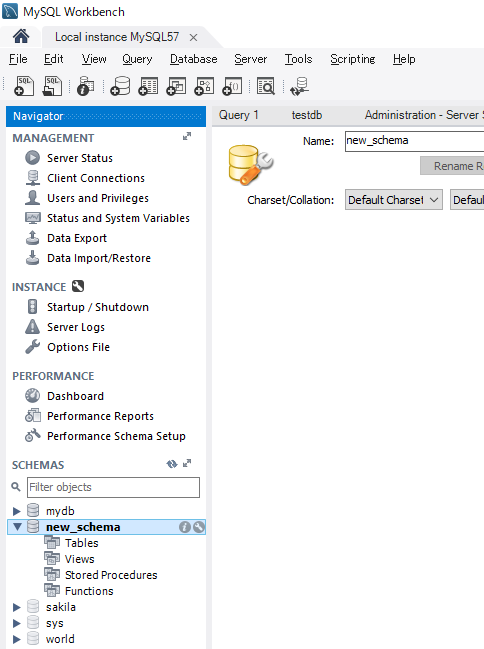Click the search table data toolbar icon
484x649 pixels.
tap(266, 86)
